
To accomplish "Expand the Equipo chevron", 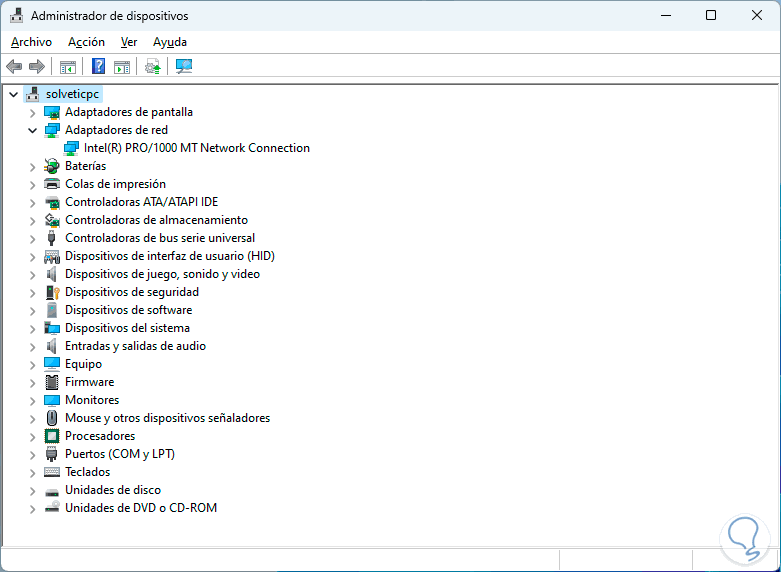I will 33,365.
